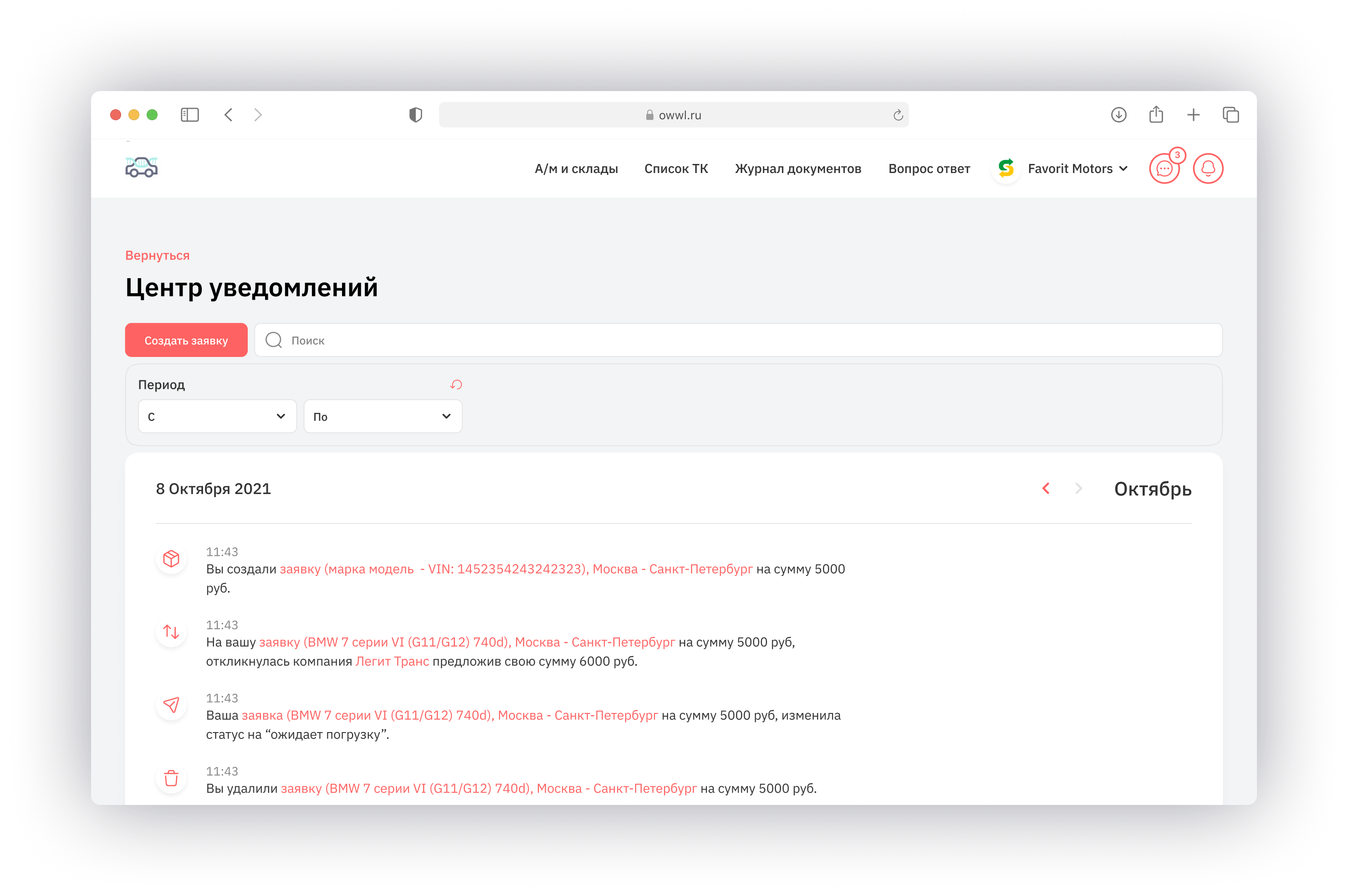Click the 'Октябрь' month label
This screenshot has height=896, width=1348.
click(x=1153, y=489)
